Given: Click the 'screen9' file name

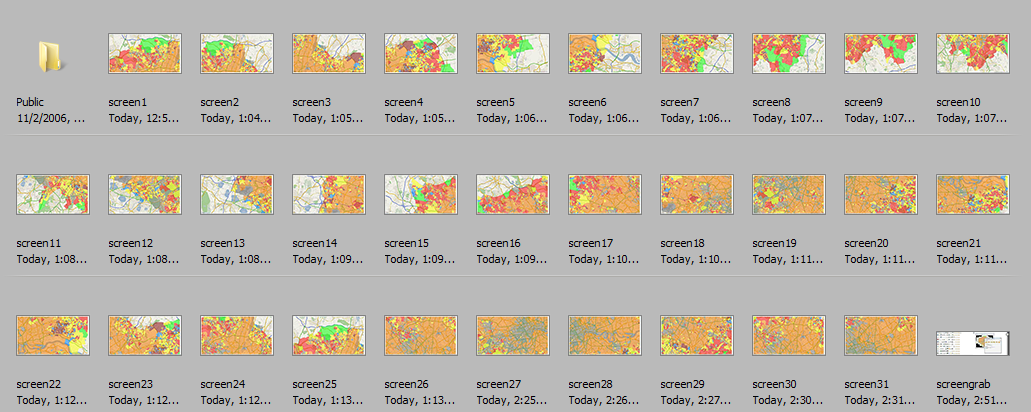Looking at the screenshot, I should click(864, 103).
